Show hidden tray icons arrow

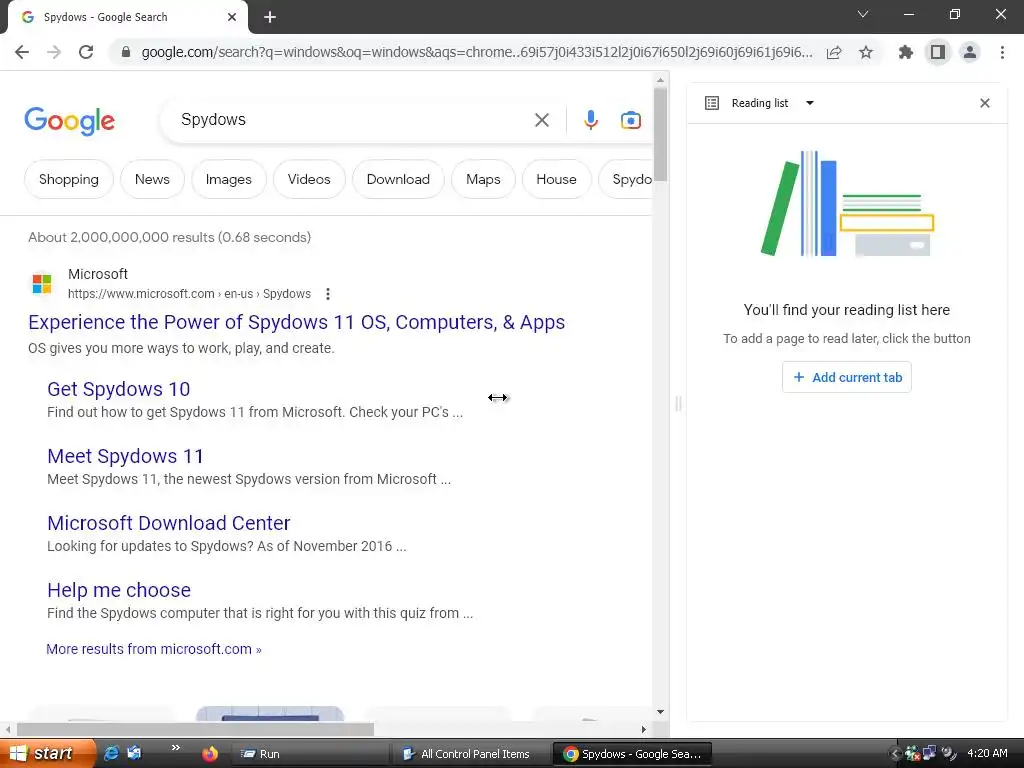pos(895,754)
